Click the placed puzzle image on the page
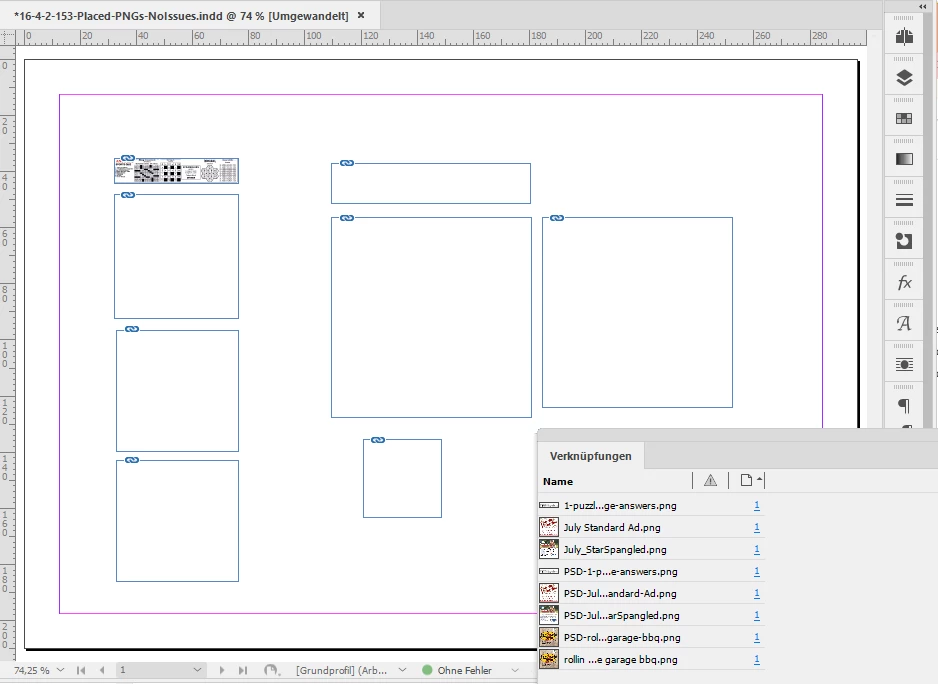 (x=176, y=171)
